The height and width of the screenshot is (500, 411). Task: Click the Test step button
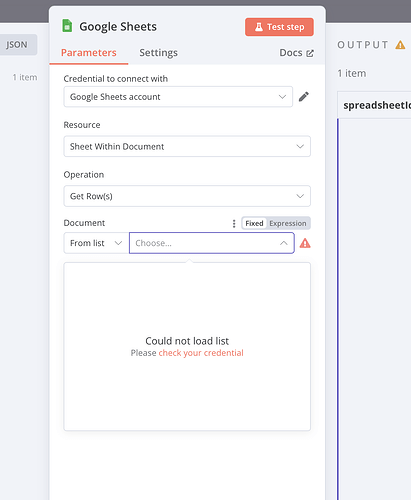279,27
